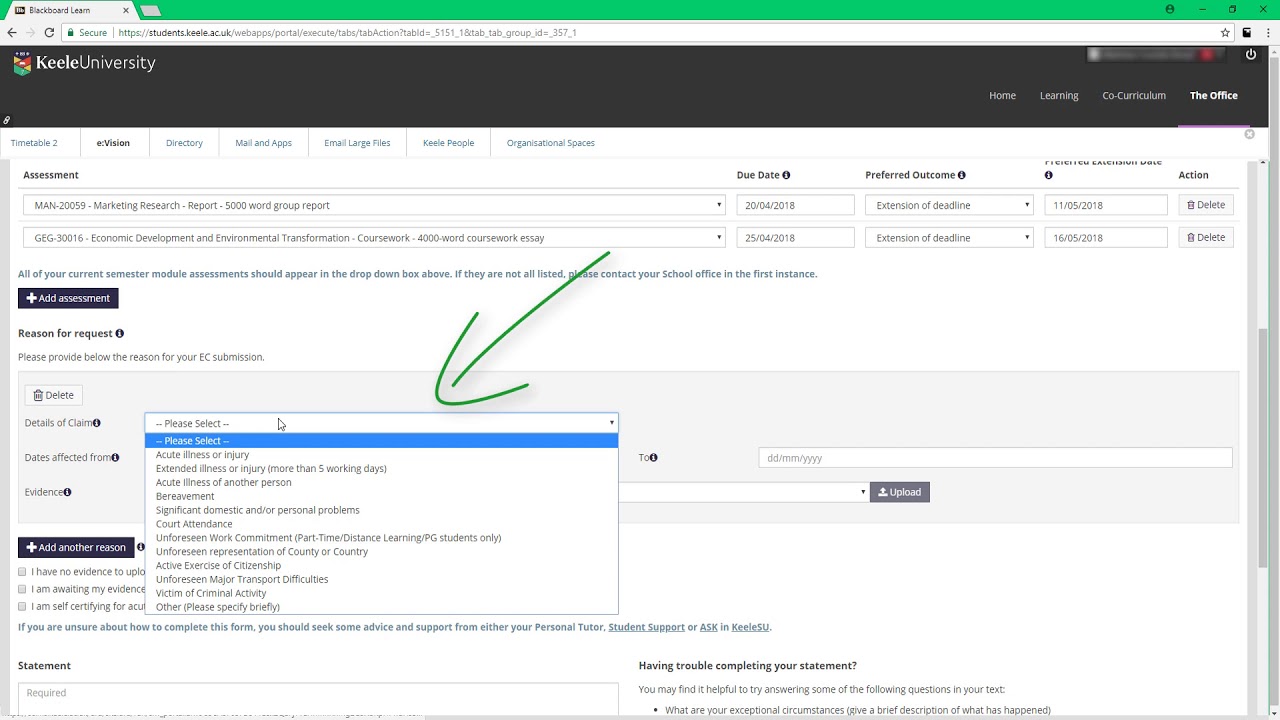
Task: Bookmark this page with the star icon
Action: click(1225, 33)
